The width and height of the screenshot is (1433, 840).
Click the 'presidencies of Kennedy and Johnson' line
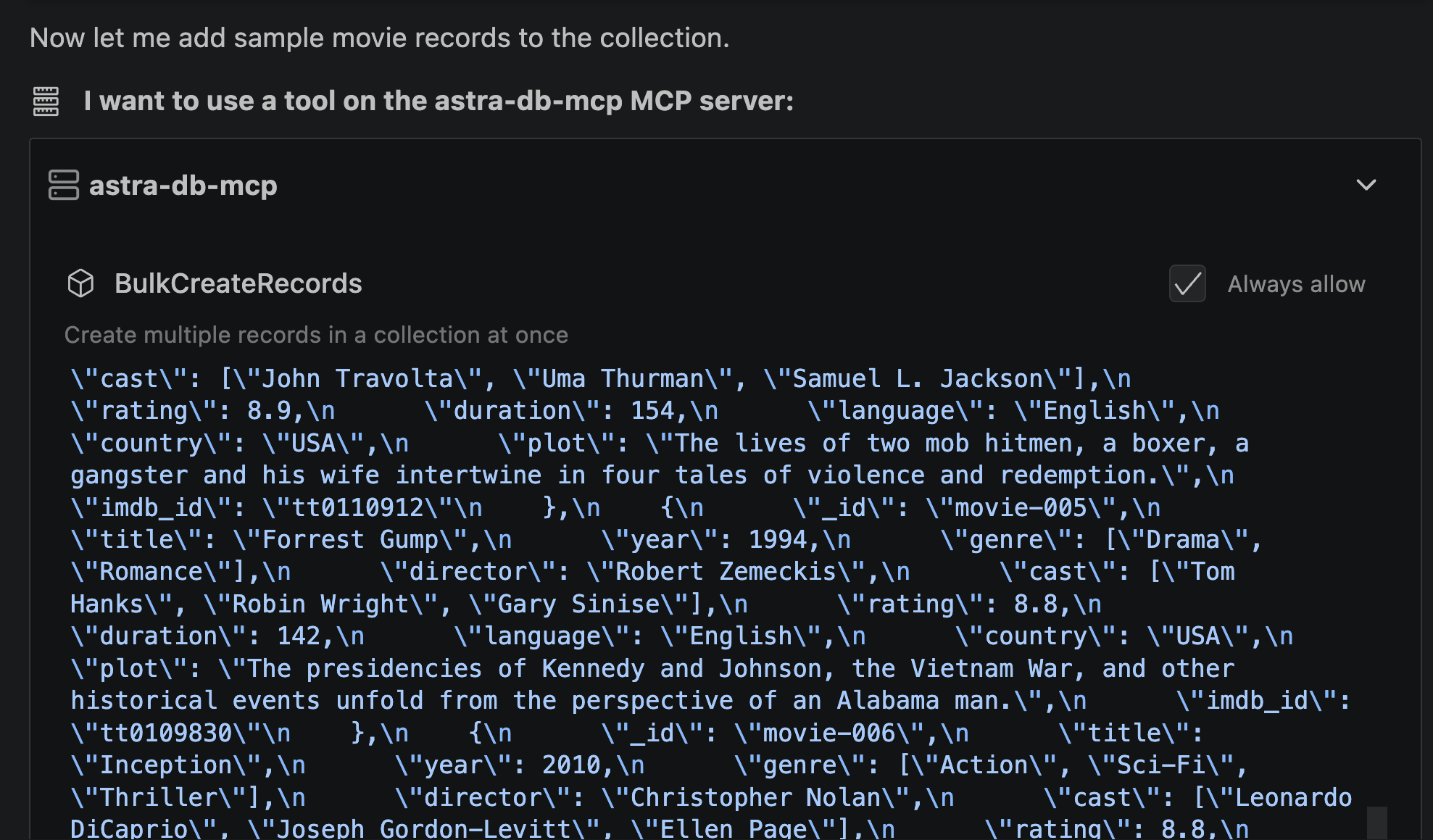point(652,668)
